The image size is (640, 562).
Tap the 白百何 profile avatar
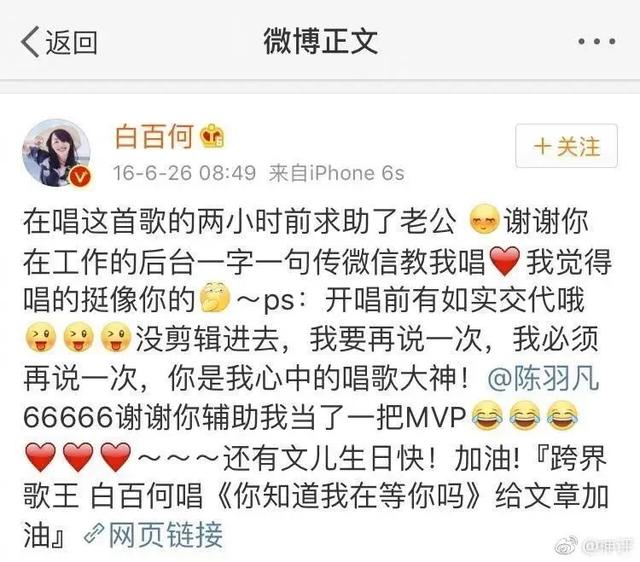pyautogui.click(x=56, y=153)
